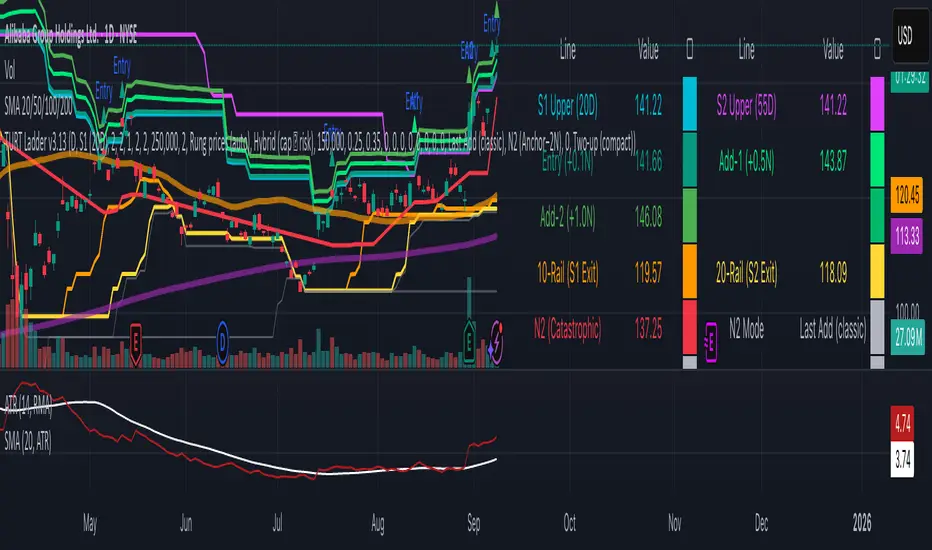Click the 20-Rail (S2 Exit) table cell
This screenshot has height=550, width=932.
746,273
